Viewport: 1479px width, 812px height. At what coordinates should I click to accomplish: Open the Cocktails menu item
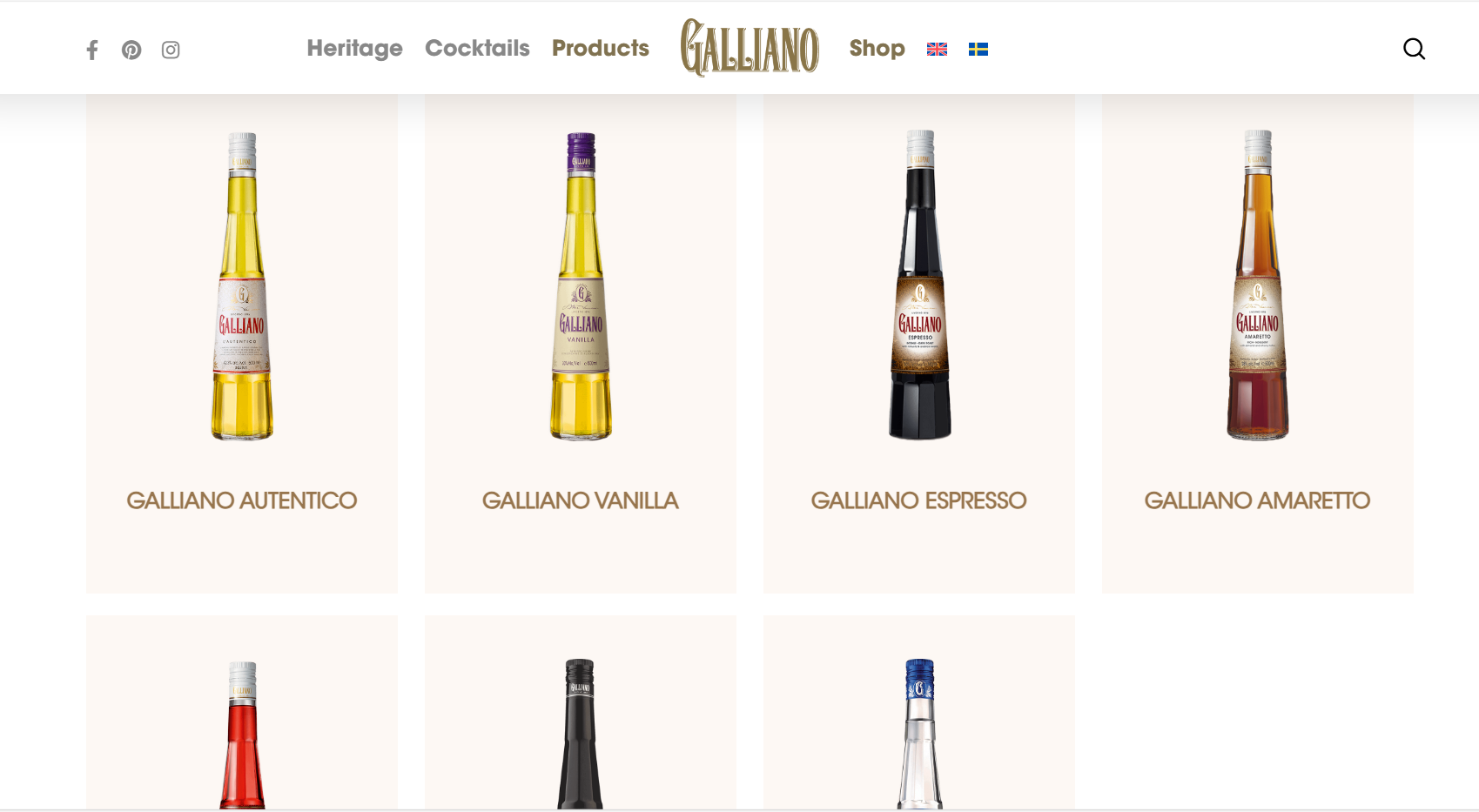(477, 48)
